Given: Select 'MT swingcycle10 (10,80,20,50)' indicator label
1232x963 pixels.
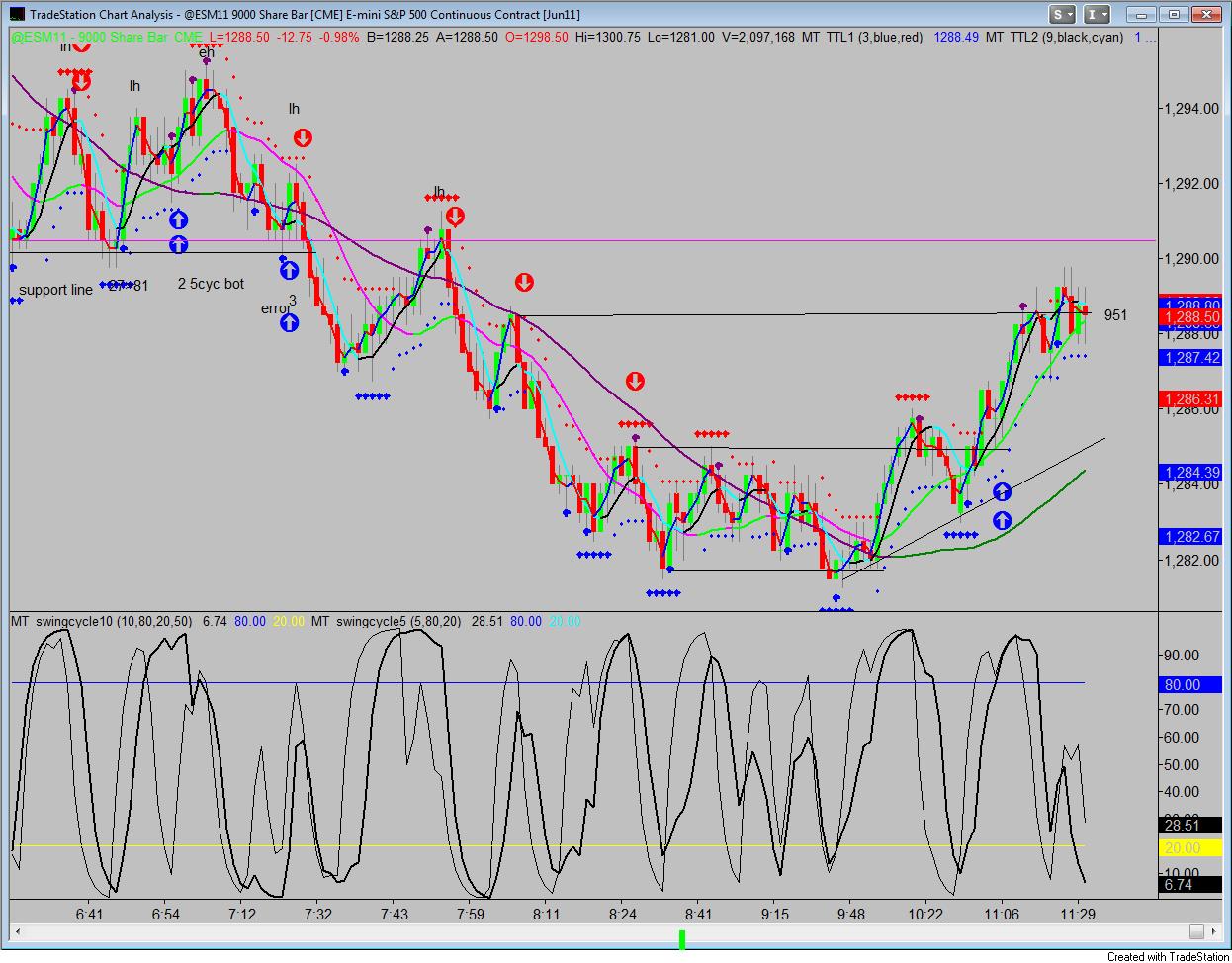Looking at the screenshot, I should click(102, 621).
